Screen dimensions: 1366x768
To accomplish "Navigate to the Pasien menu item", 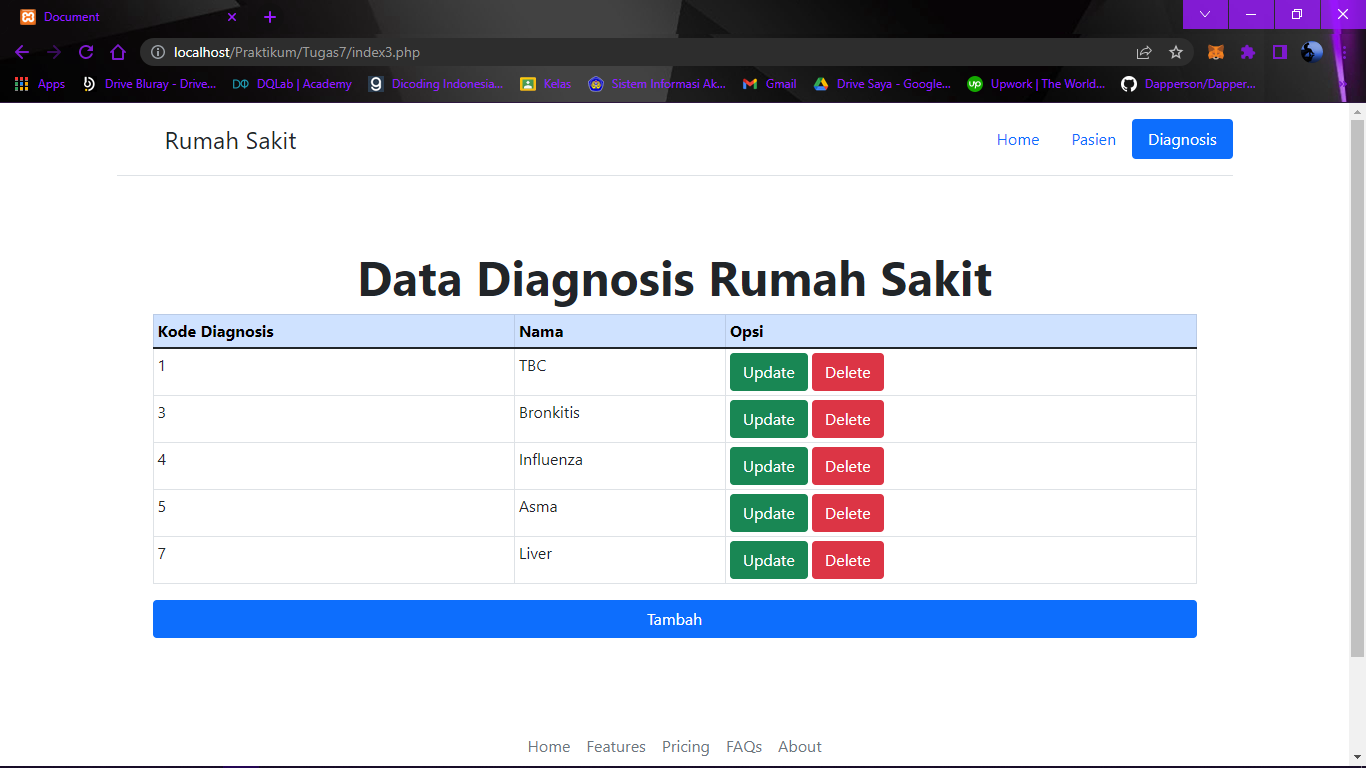I will point(1093,140).
